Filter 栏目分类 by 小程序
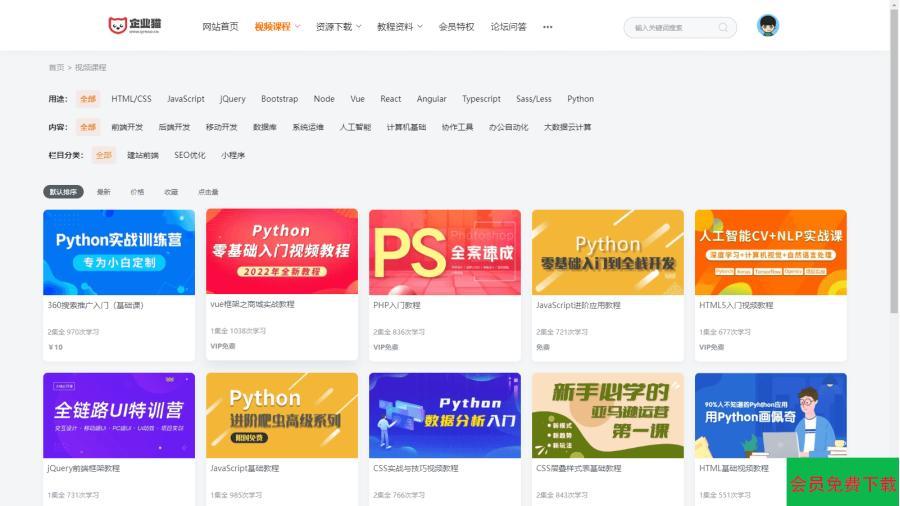The width and height of the screenshot is (900, 506). pyautogui.click(x=233, y=155)
